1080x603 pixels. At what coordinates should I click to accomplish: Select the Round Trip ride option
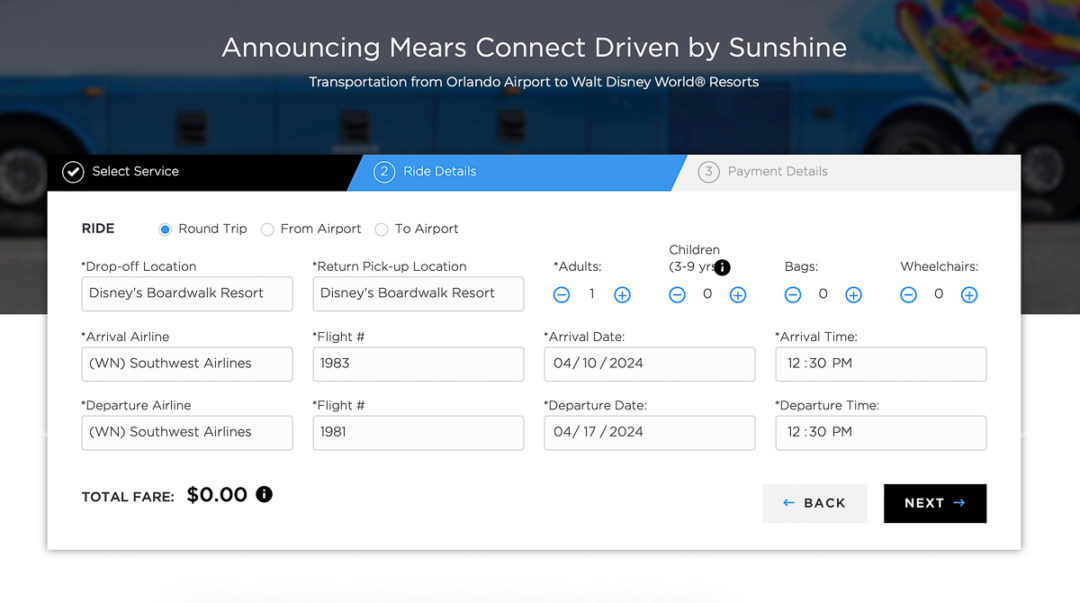coord(164,229)
